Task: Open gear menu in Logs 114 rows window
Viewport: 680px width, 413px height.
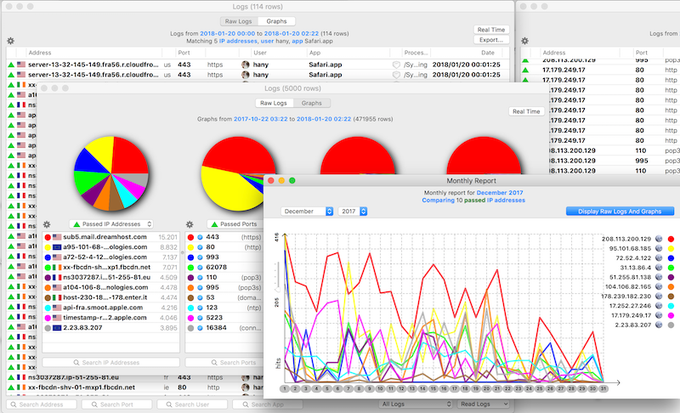Action: pyautogui.click(x=11, y=41)
